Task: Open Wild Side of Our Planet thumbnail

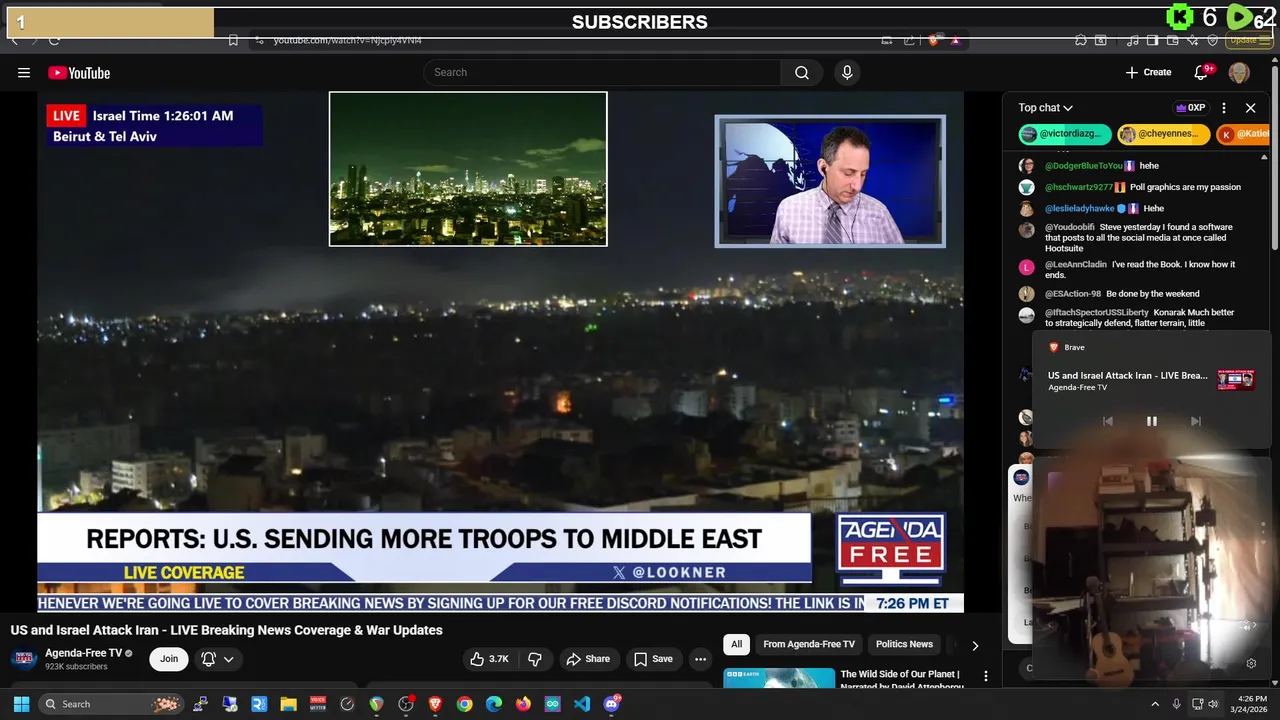Action: click(779, 678)
